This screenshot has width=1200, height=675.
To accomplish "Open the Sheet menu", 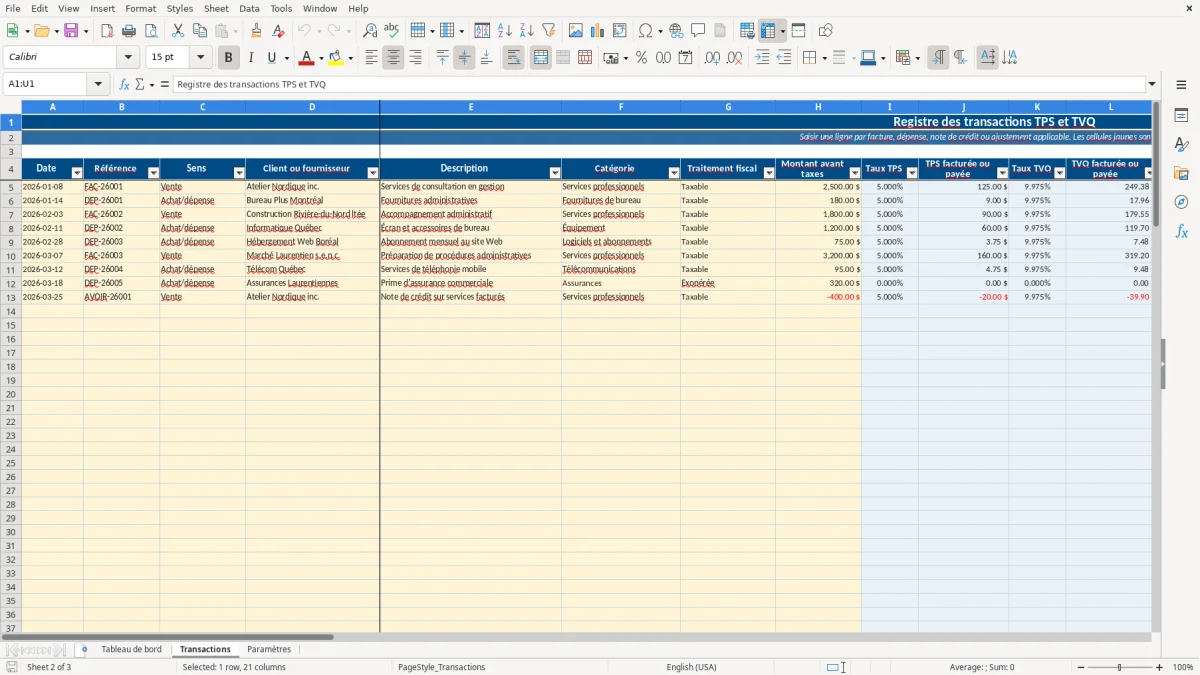I will point(216,8).
